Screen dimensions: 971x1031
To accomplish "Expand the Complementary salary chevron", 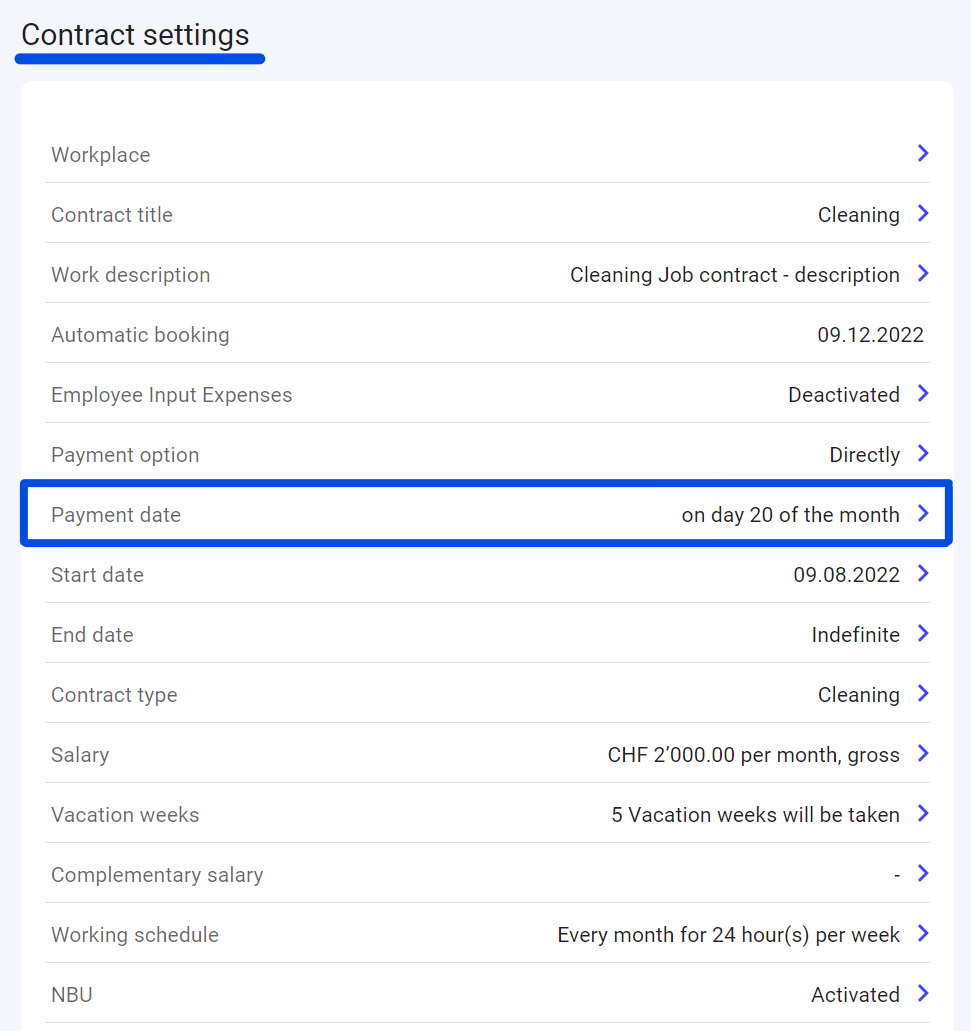I will pos(923,873).
